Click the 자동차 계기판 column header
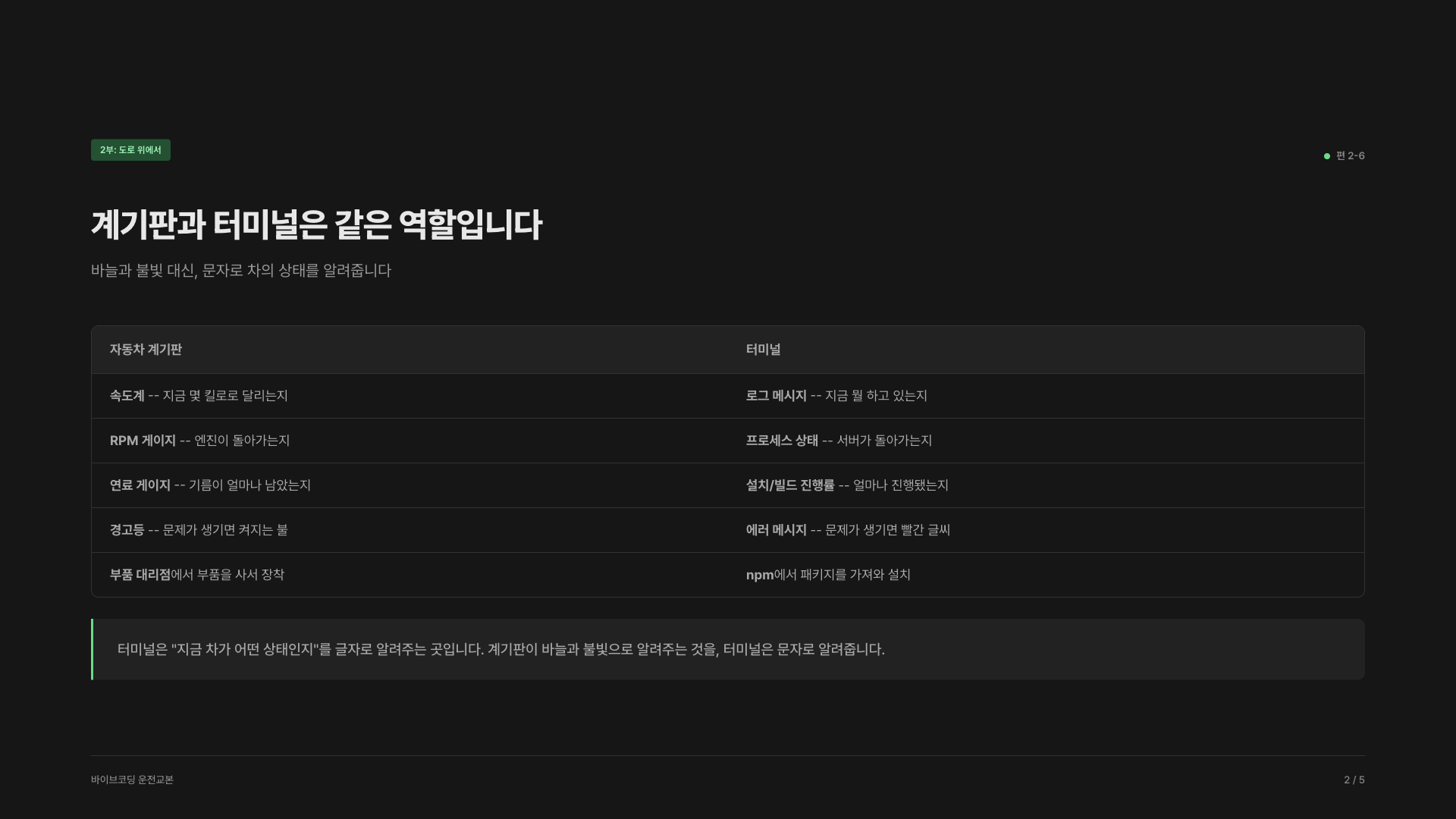The image size is (1456, 819). pyautogui.click(x=146, y=350)
